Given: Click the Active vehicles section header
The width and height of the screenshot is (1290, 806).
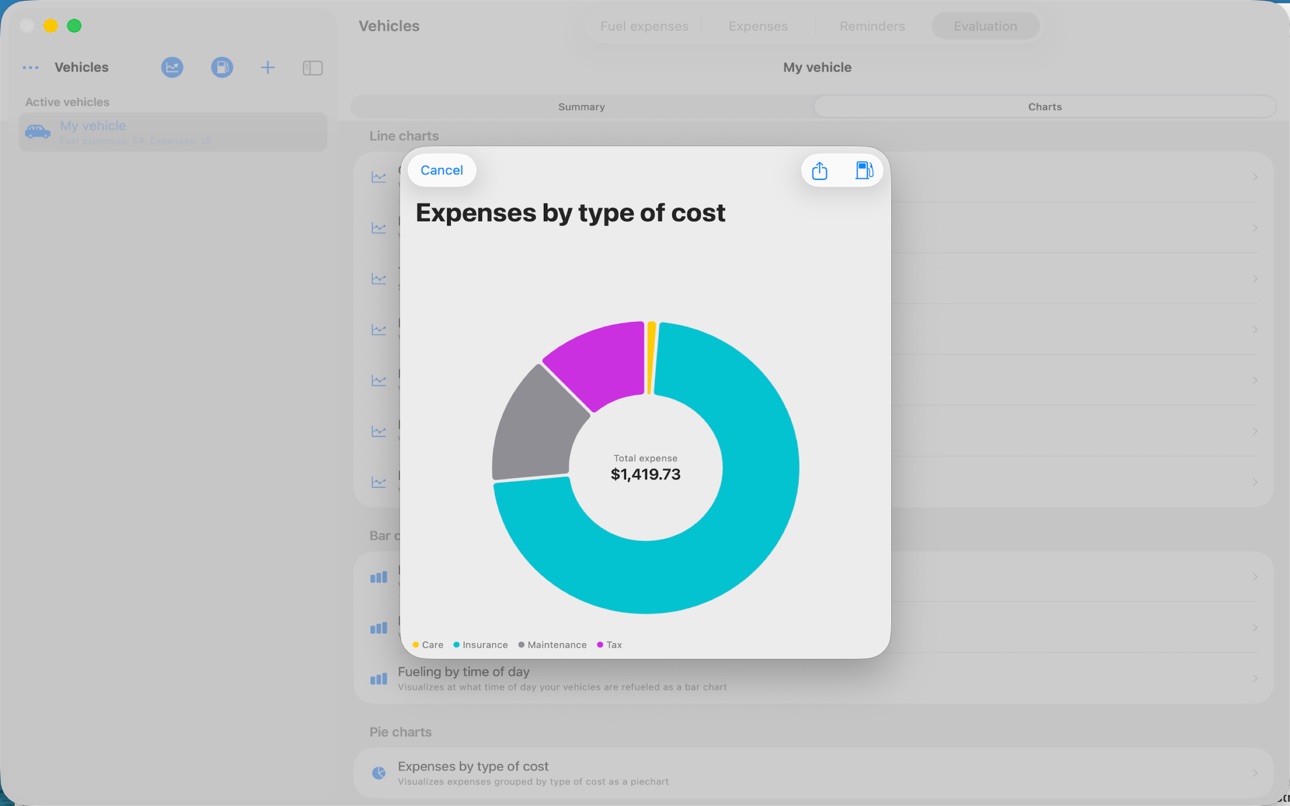Looking at the screenshot, I should [x=67, y=102].
